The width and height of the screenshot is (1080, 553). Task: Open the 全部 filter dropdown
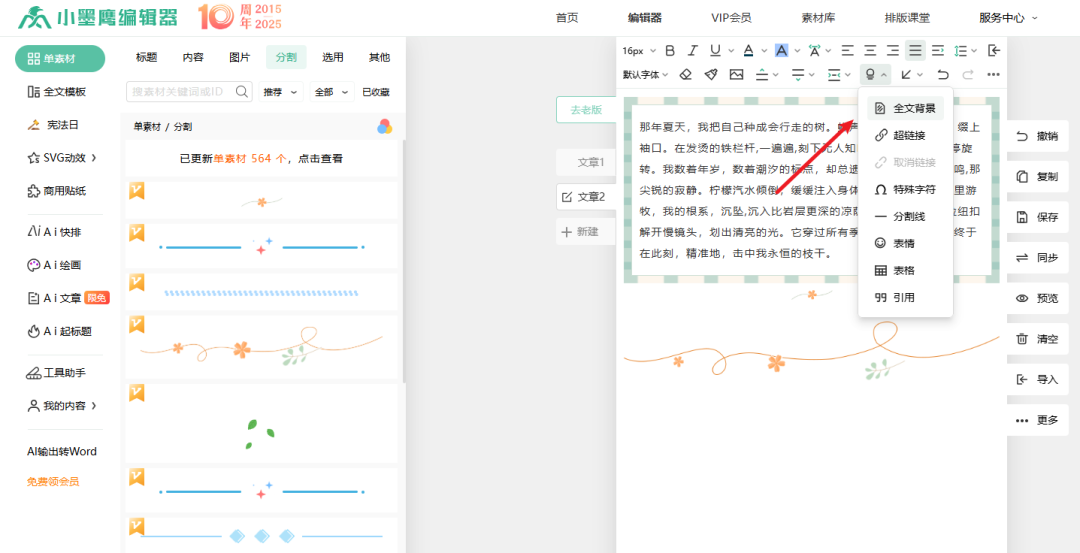point(331,92)
